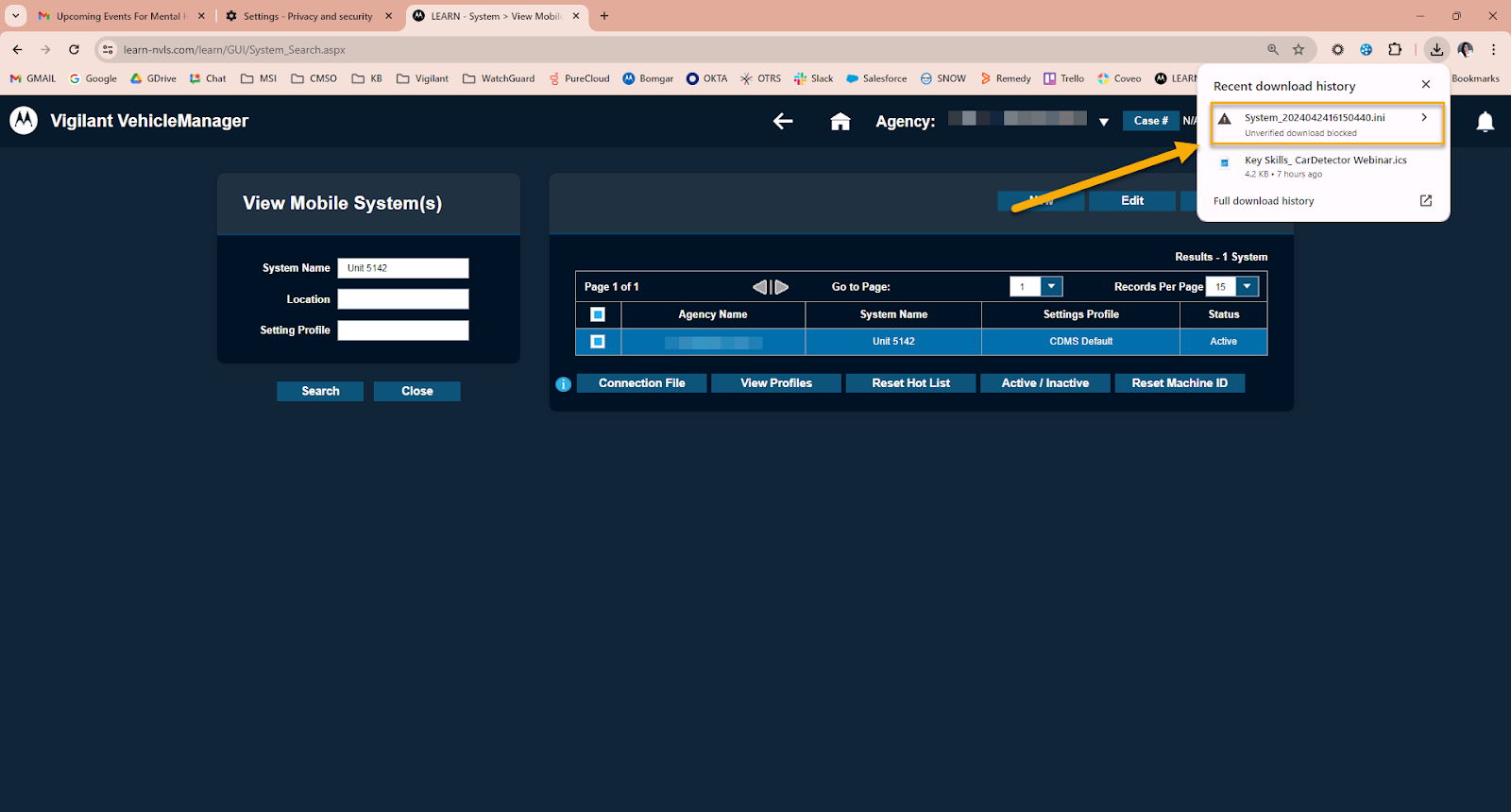Click the Location input field
The height and width of the screenshot is (812, 1511).
[403, 299]
